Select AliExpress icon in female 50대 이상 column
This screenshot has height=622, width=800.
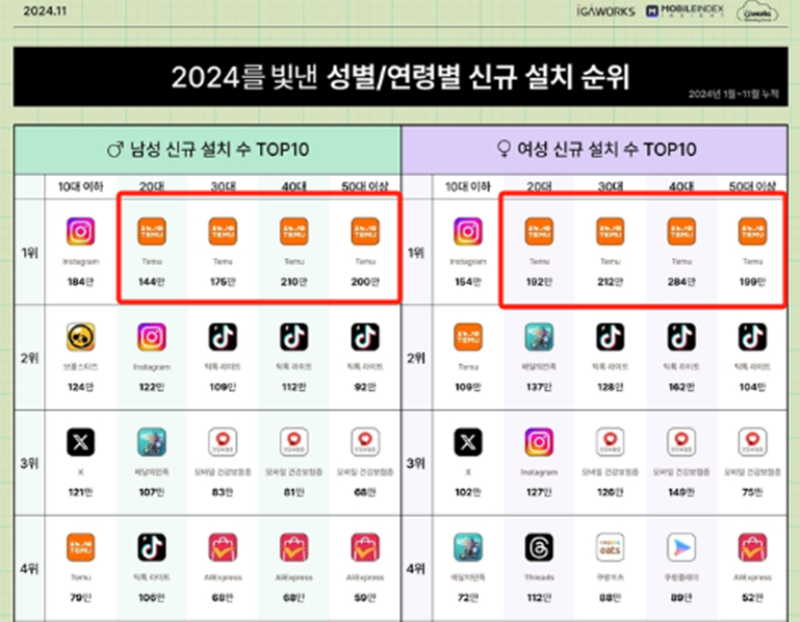pos(753,547)
